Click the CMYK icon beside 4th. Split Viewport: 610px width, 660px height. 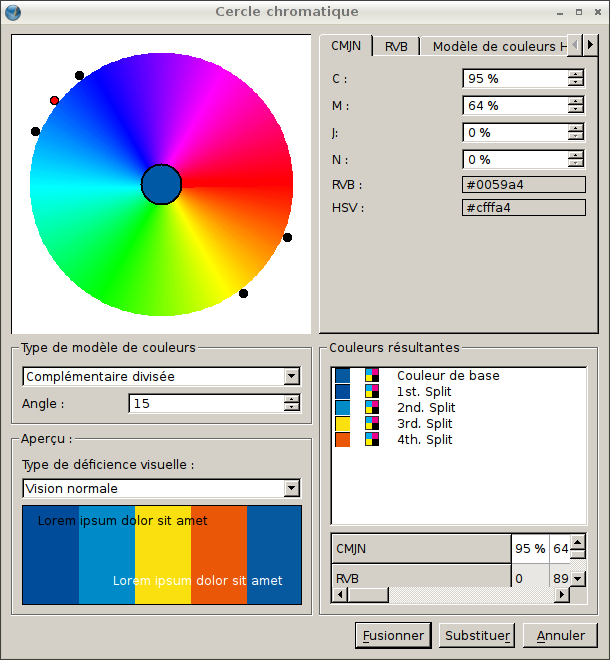click(372, 439)
